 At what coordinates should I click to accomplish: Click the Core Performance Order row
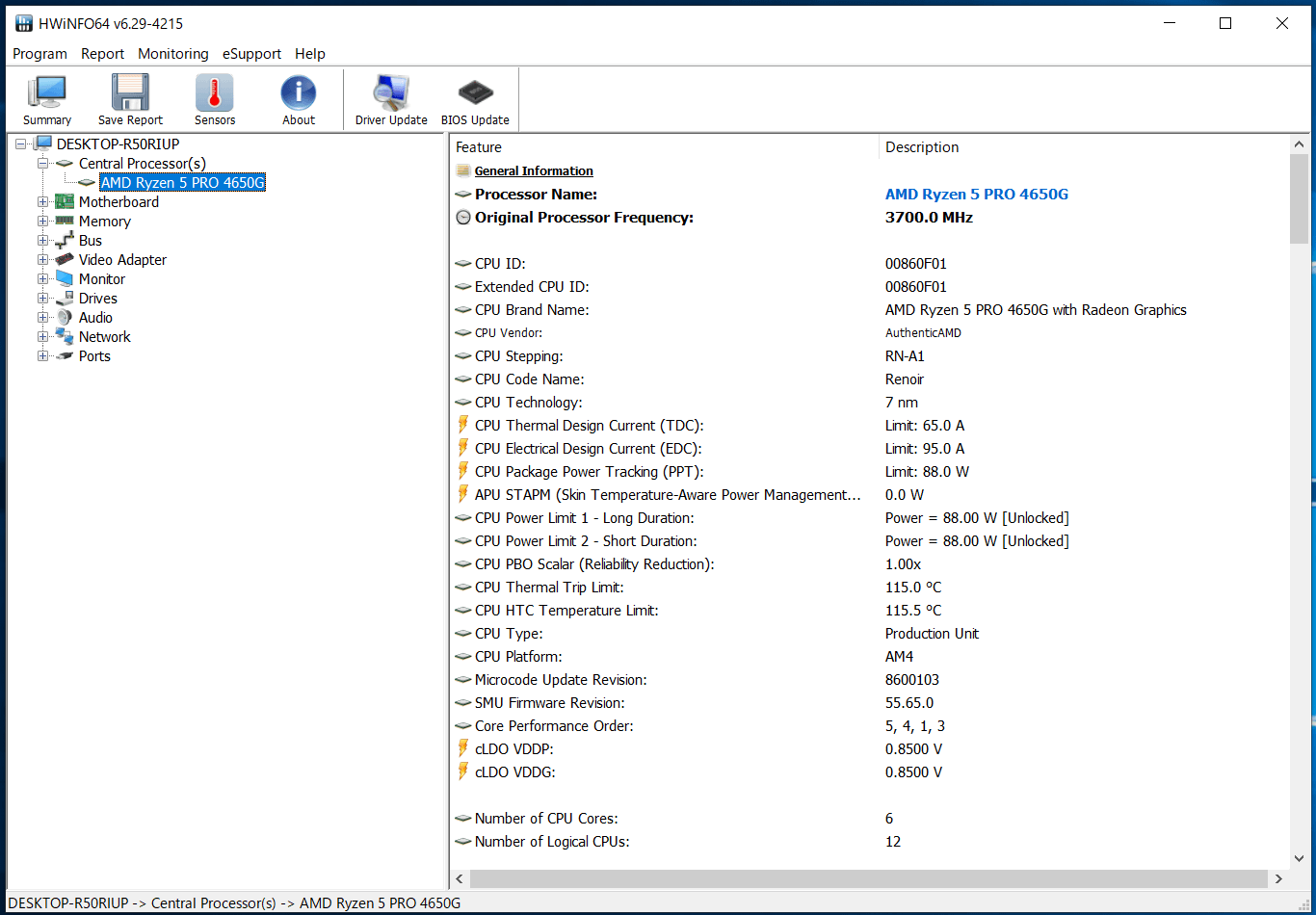869,726
